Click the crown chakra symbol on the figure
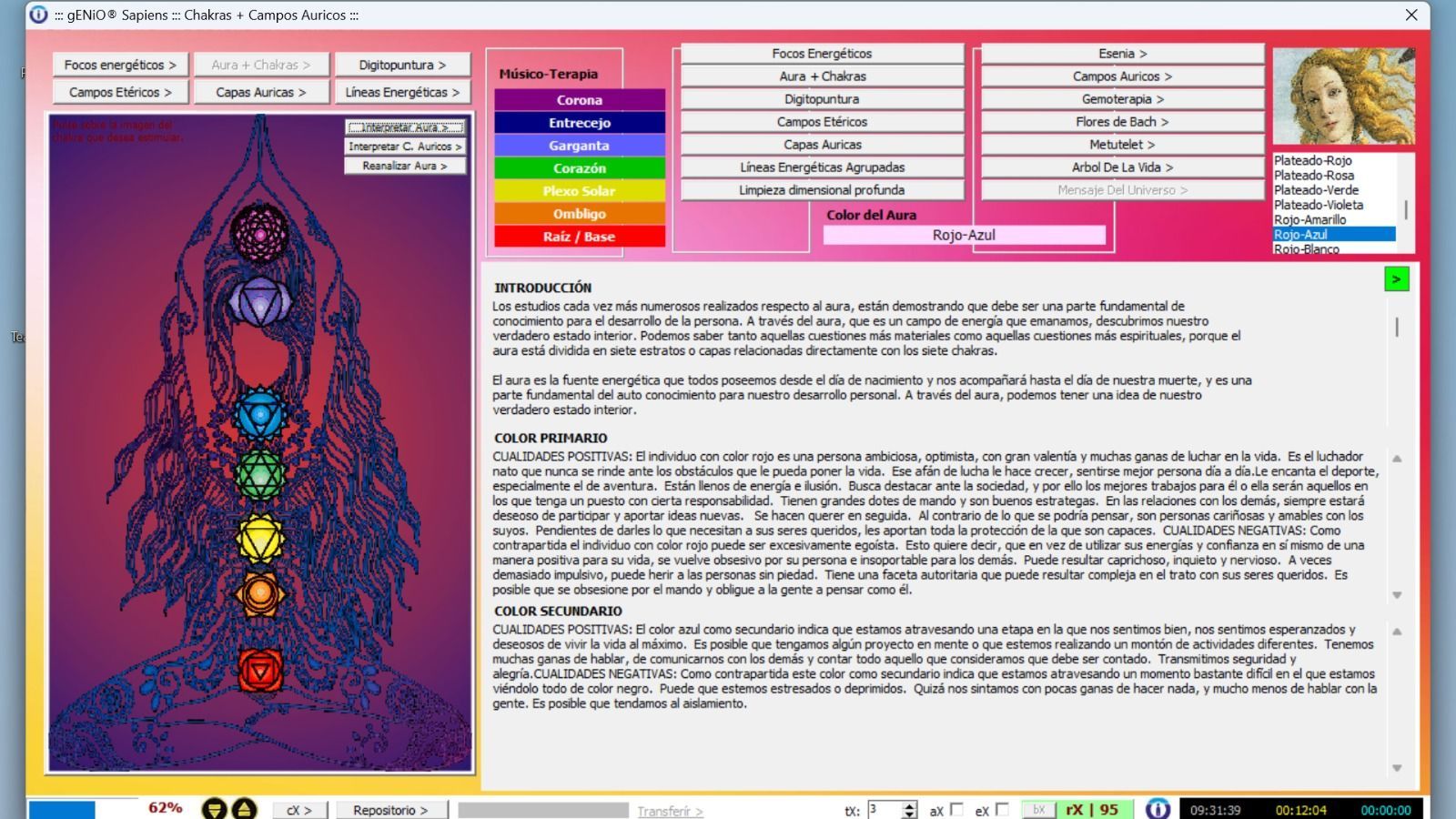 tap(260, 234)
